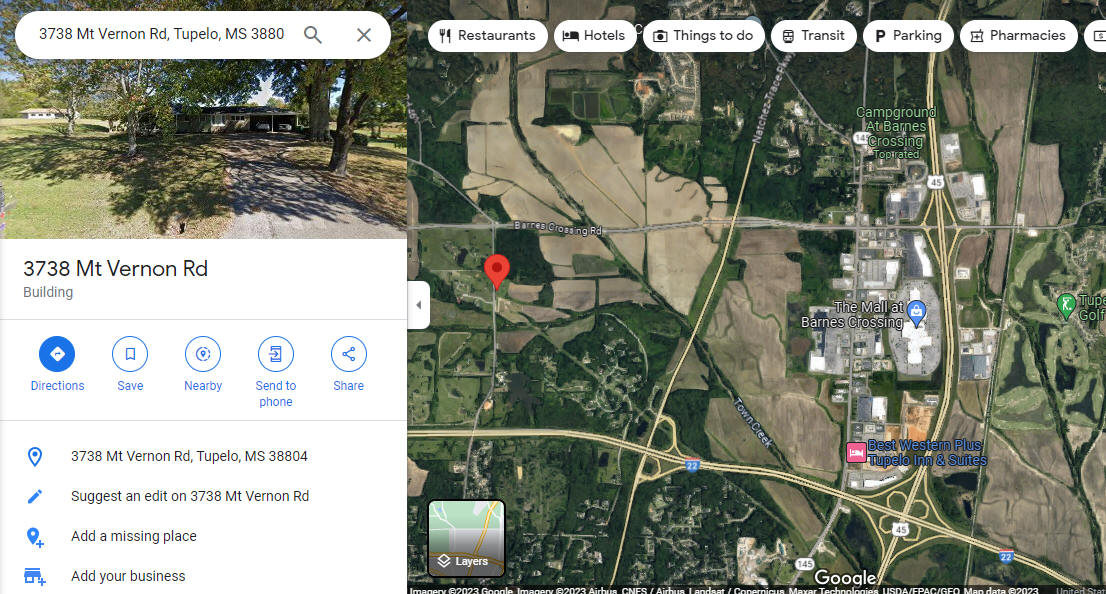Viewport: 1106px width, 594px height.
Task: Filter map by Restaurants
Action: (x=487, y=35)
